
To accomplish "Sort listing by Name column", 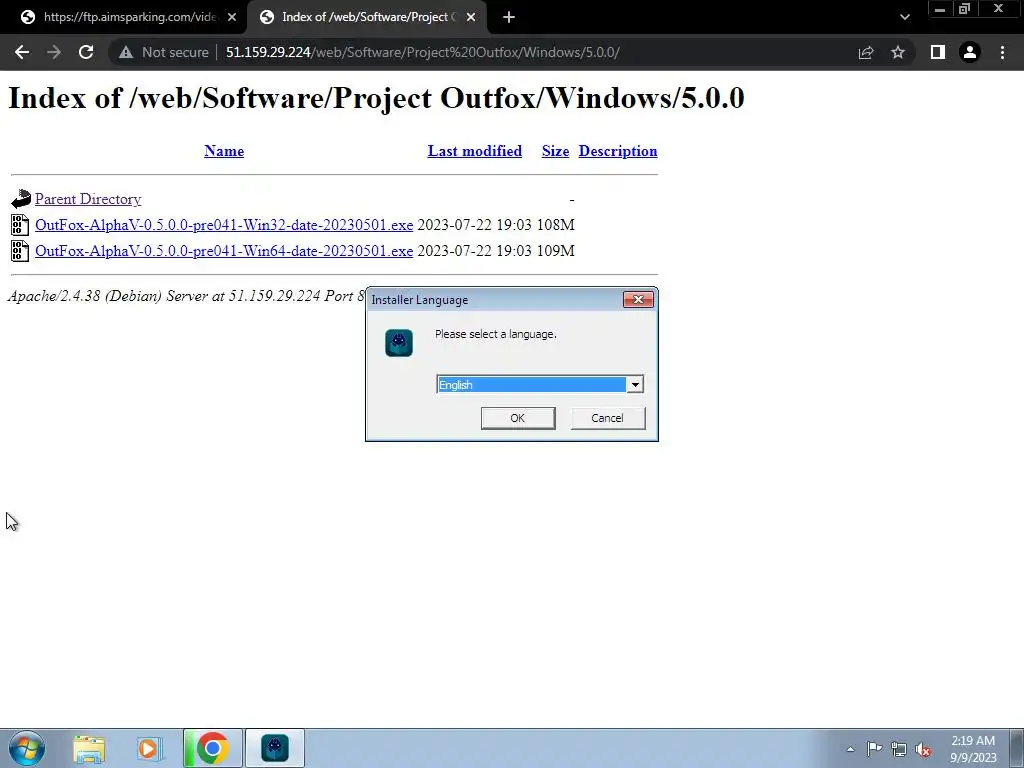I will (x=224, y=151).
